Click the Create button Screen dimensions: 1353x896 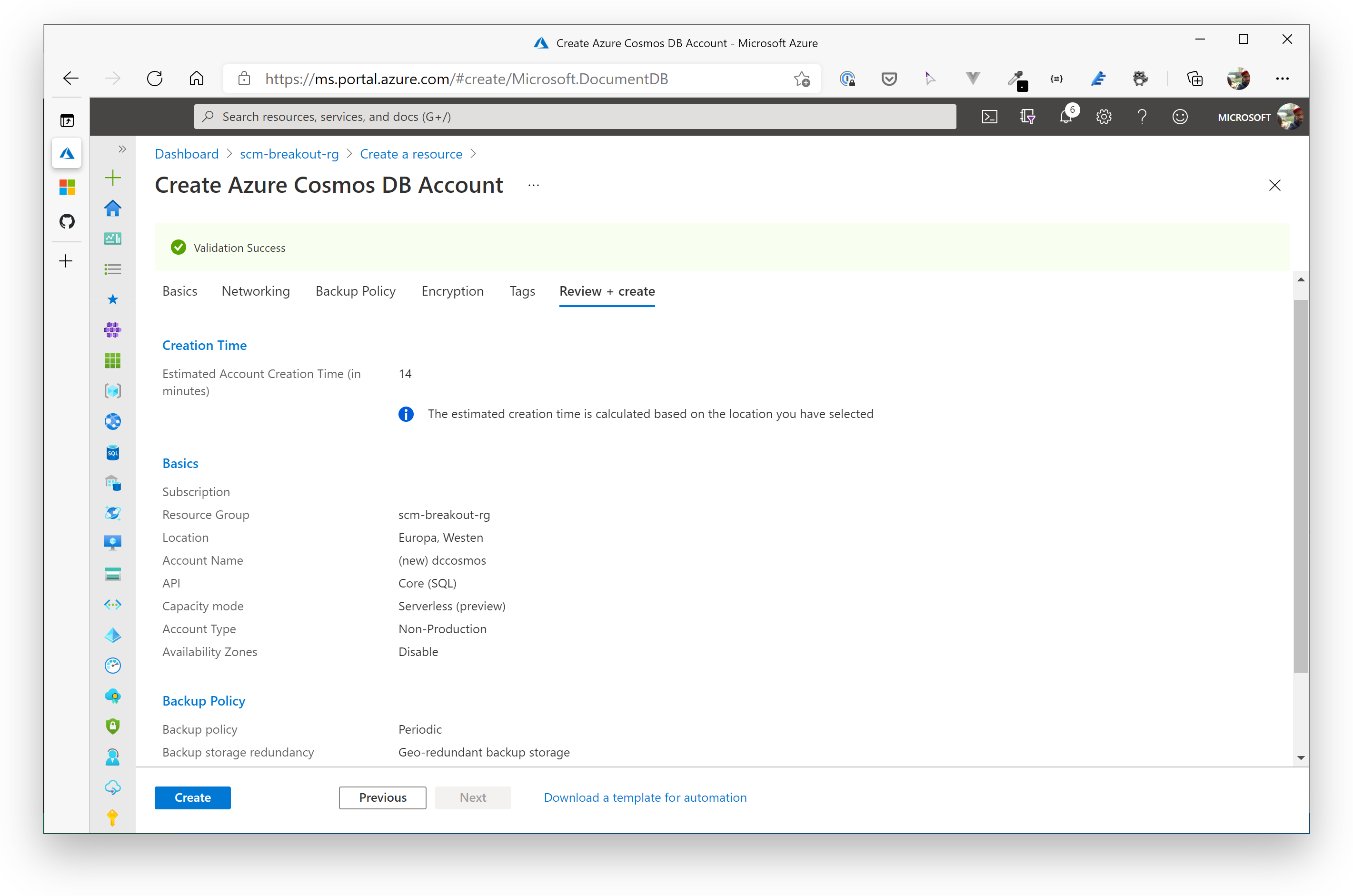click(192, 797)
